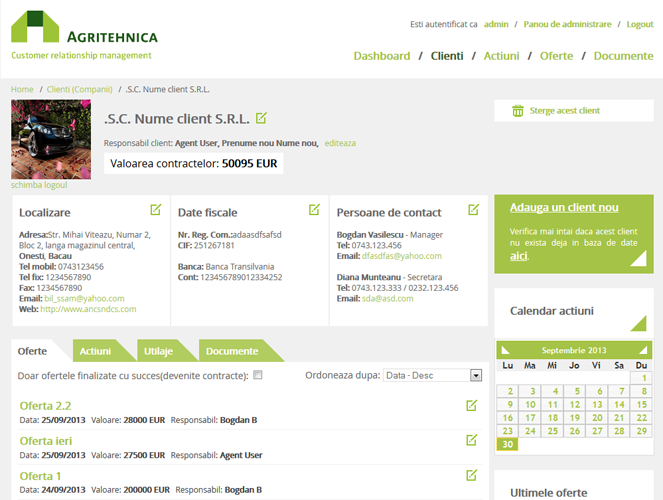Image resolution: width=663 pixels, height=500 pixels.
Task: Click Banca Transilvania text
Action: tap(240, 266)
